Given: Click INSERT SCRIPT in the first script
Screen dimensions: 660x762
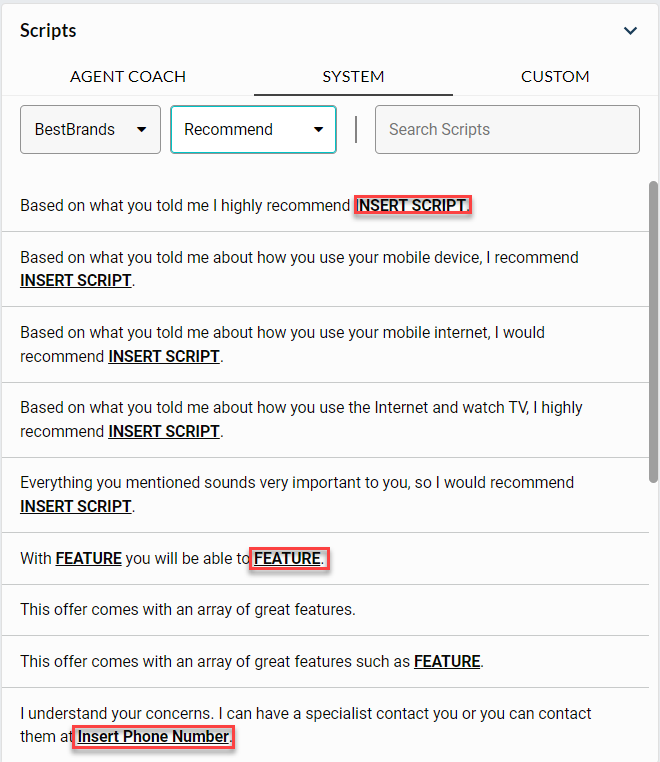Looking at the screenshot, I should click(x=412, y=205).
